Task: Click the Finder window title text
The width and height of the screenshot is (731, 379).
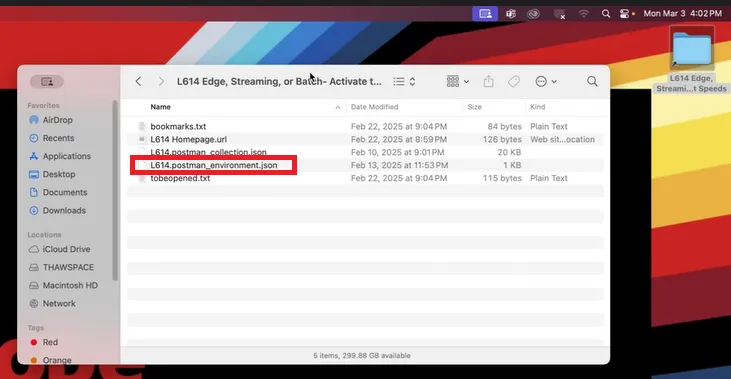Action: (279, 82)
